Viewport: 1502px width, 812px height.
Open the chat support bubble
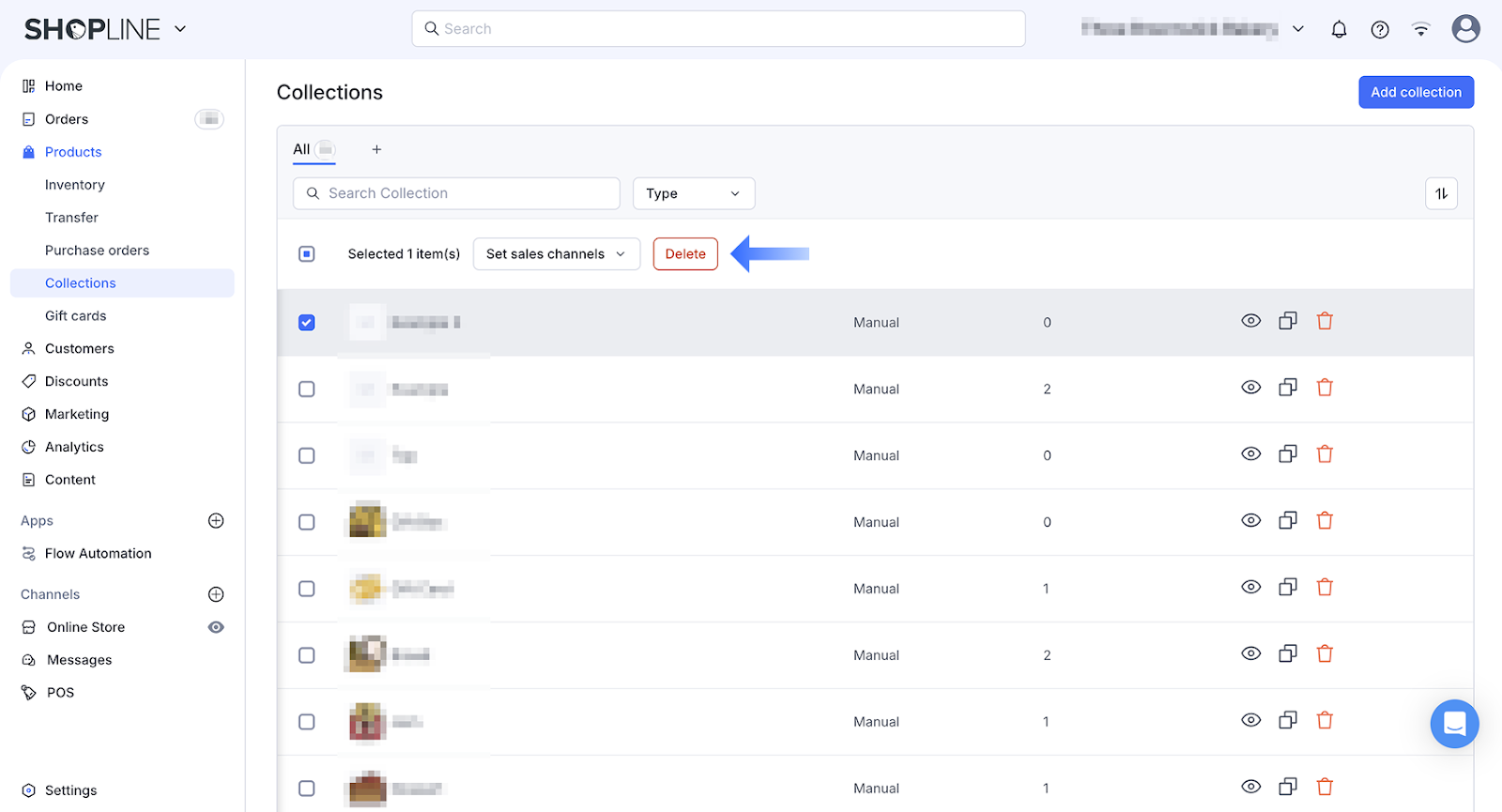[1454, 724]
